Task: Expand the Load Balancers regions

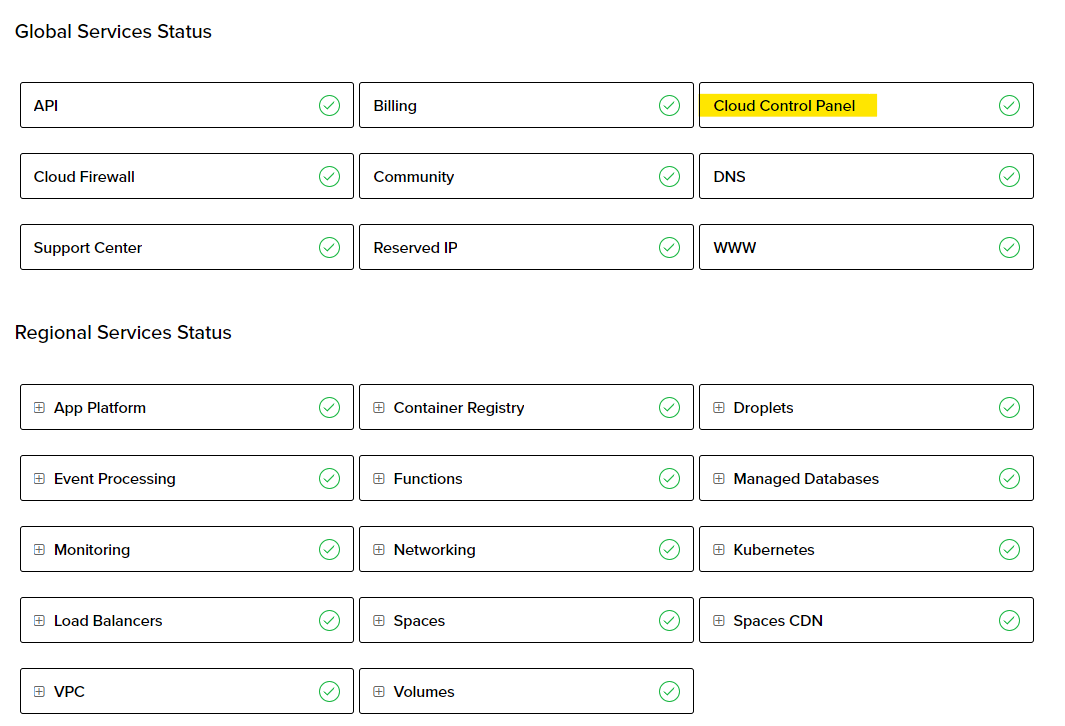Action: point(39,621)
